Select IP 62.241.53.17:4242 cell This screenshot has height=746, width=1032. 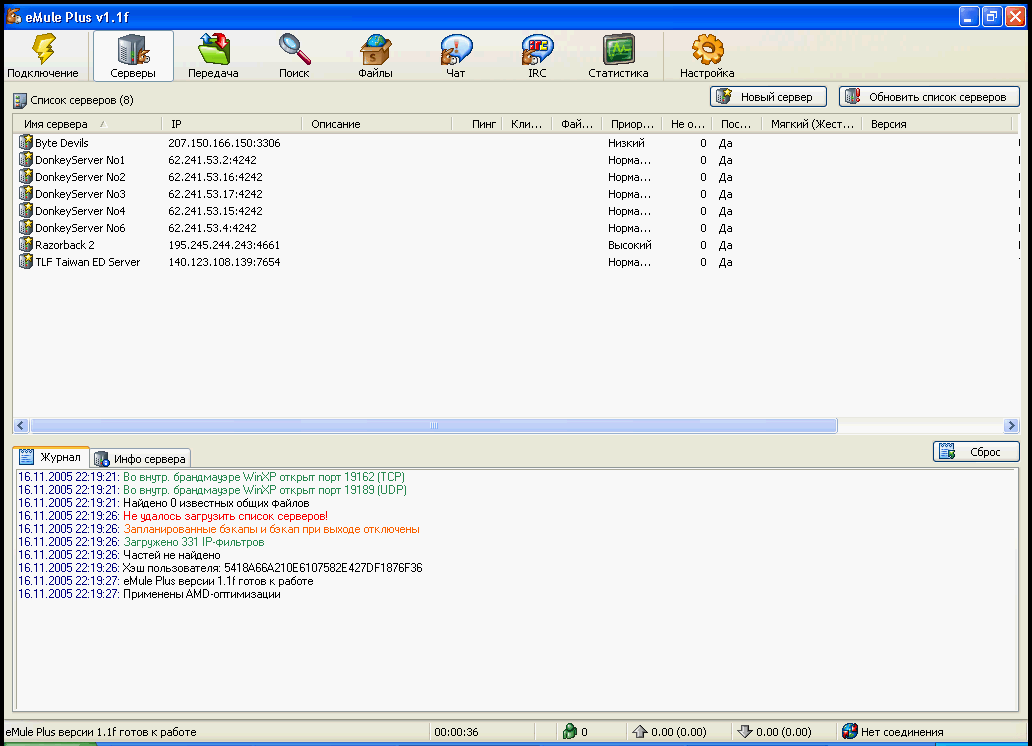tap(215, 194)
